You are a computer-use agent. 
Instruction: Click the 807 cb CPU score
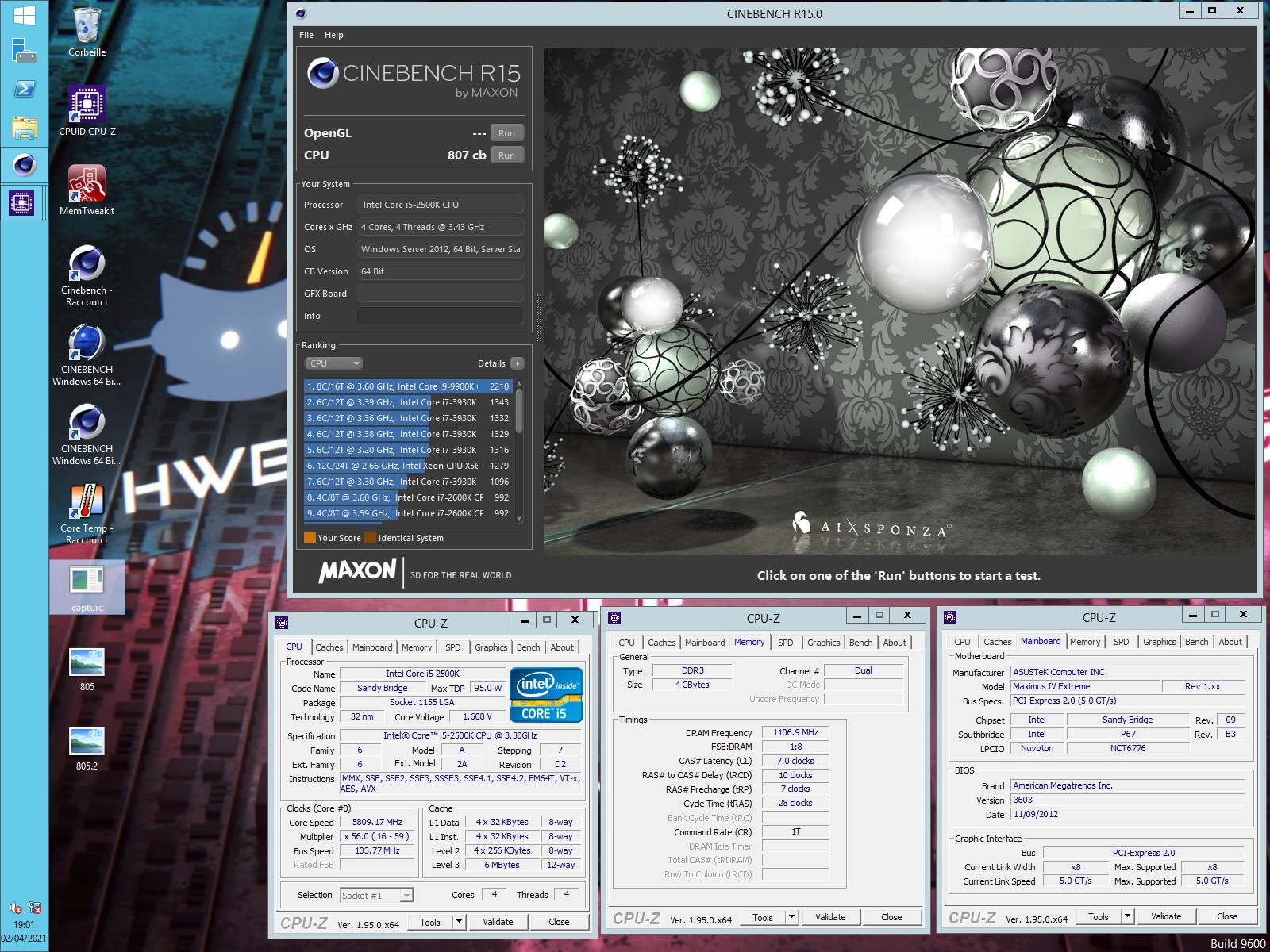click(x=467, y=155)
